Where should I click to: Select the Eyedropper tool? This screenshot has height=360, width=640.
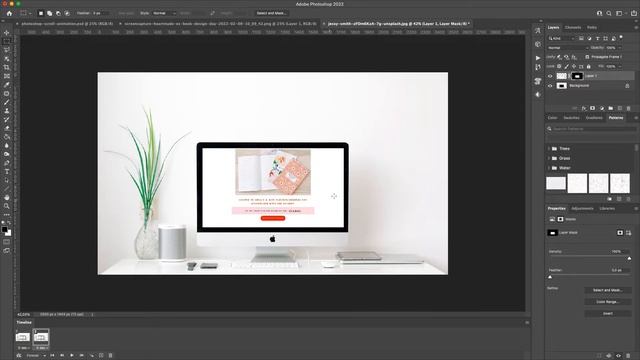(7, 85)
